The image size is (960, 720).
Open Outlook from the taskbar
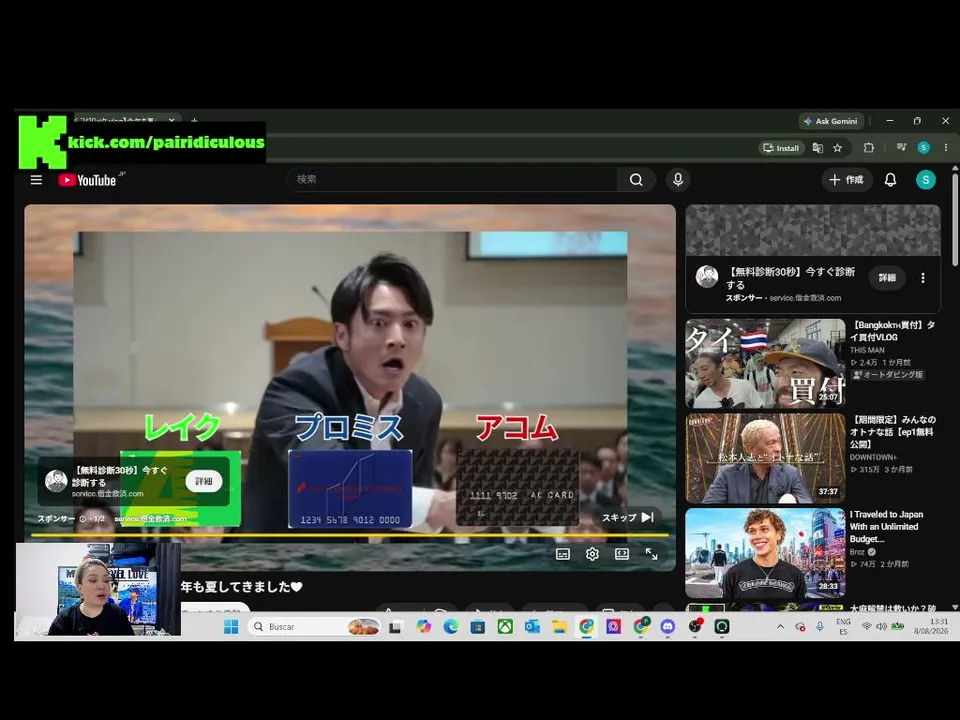click(x=532, y=626)
